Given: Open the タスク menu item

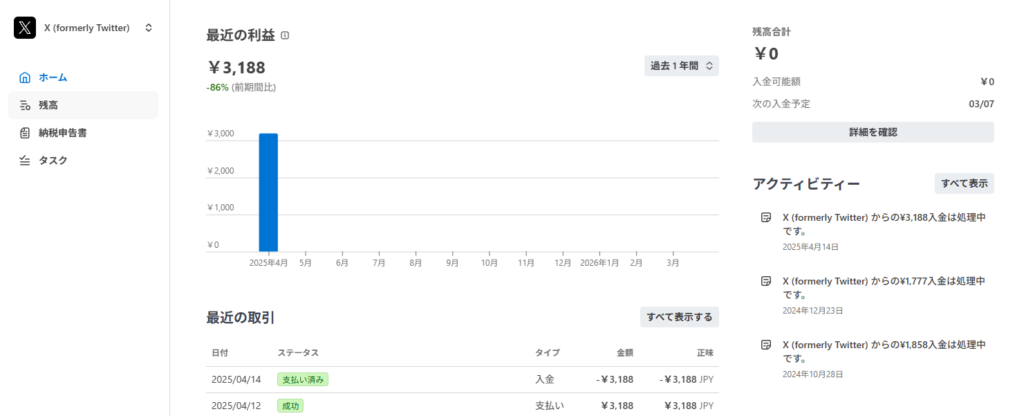Looking at the screenshot, I should coord(52,161).
